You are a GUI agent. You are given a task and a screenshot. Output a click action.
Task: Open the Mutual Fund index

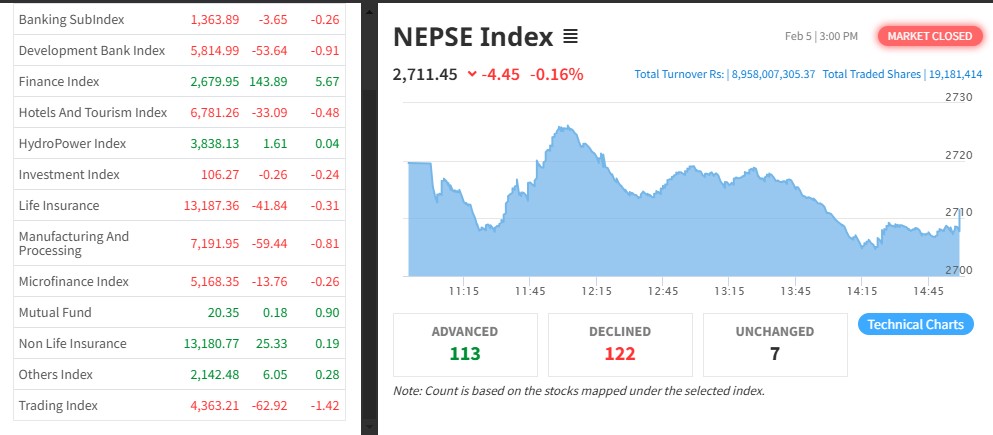pyautogui.click(x=48, y=313)
